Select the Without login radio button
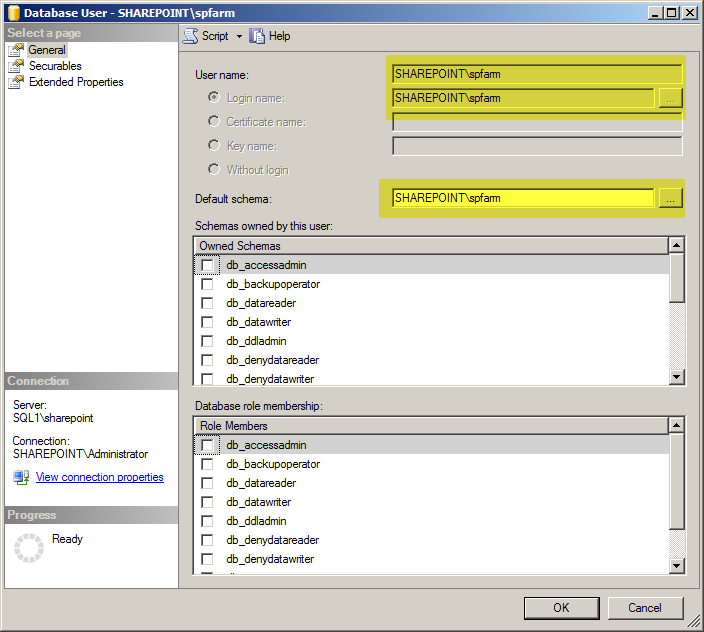Screen dimensions: 704x632 tap(214, 169)
